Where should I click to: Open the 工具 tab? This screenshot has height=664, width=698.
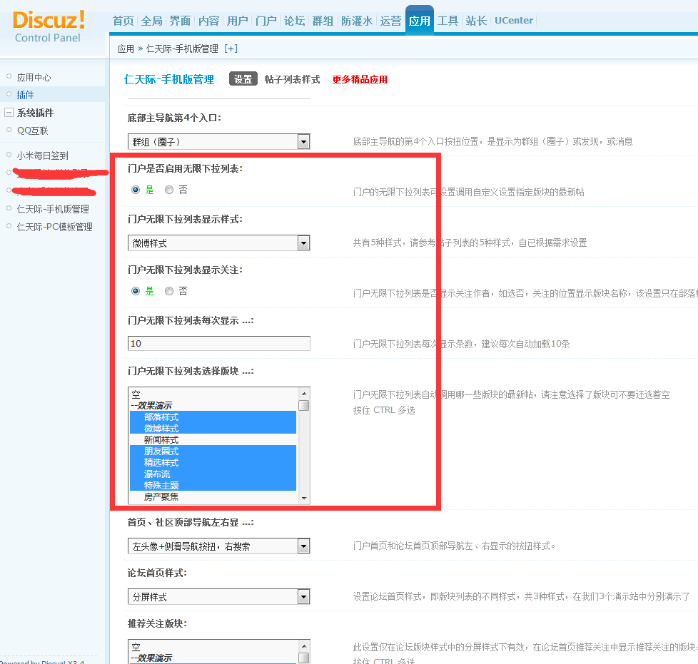point(447,21)
